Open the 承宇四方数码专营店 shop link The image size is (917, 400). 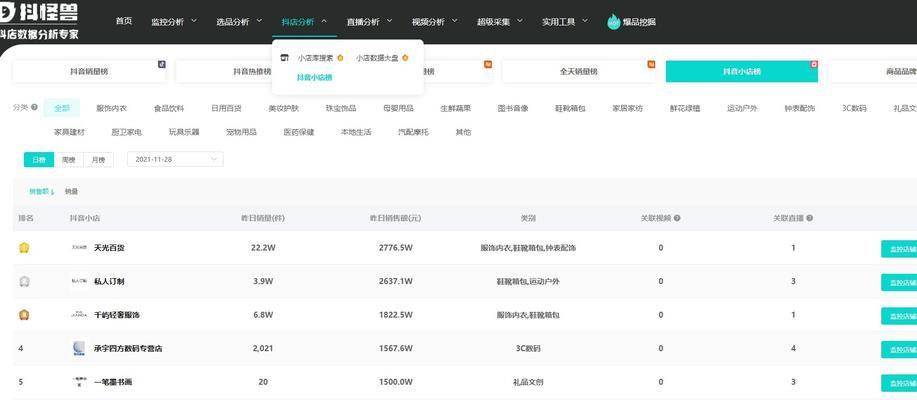(x=128, y=349)
